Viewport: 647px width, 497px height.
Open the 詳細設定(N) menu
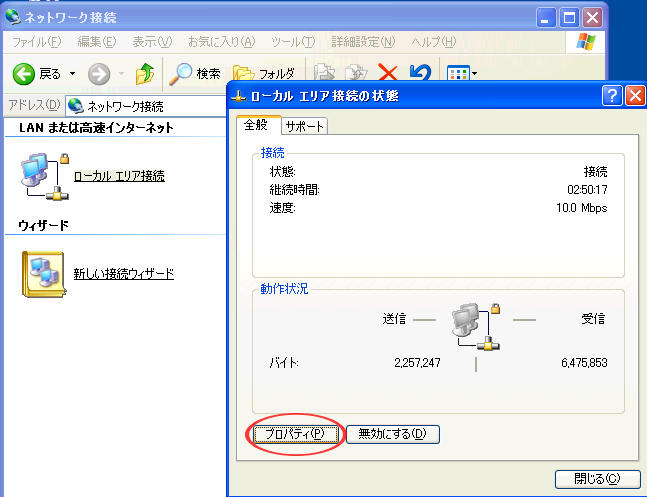pyautogui.click(x=363, y=42)
